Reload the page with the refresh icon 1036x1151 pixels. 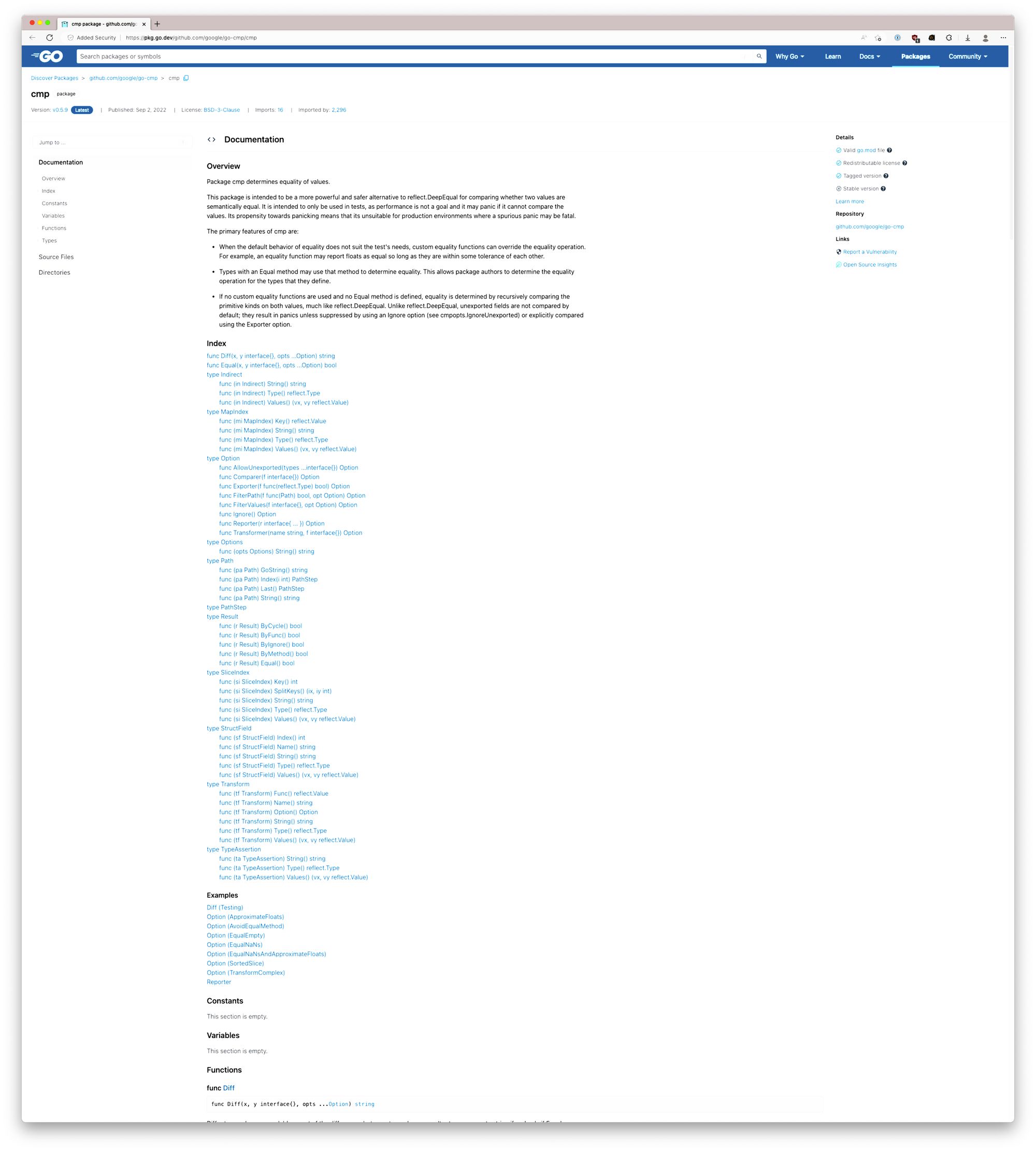[50, 38]
